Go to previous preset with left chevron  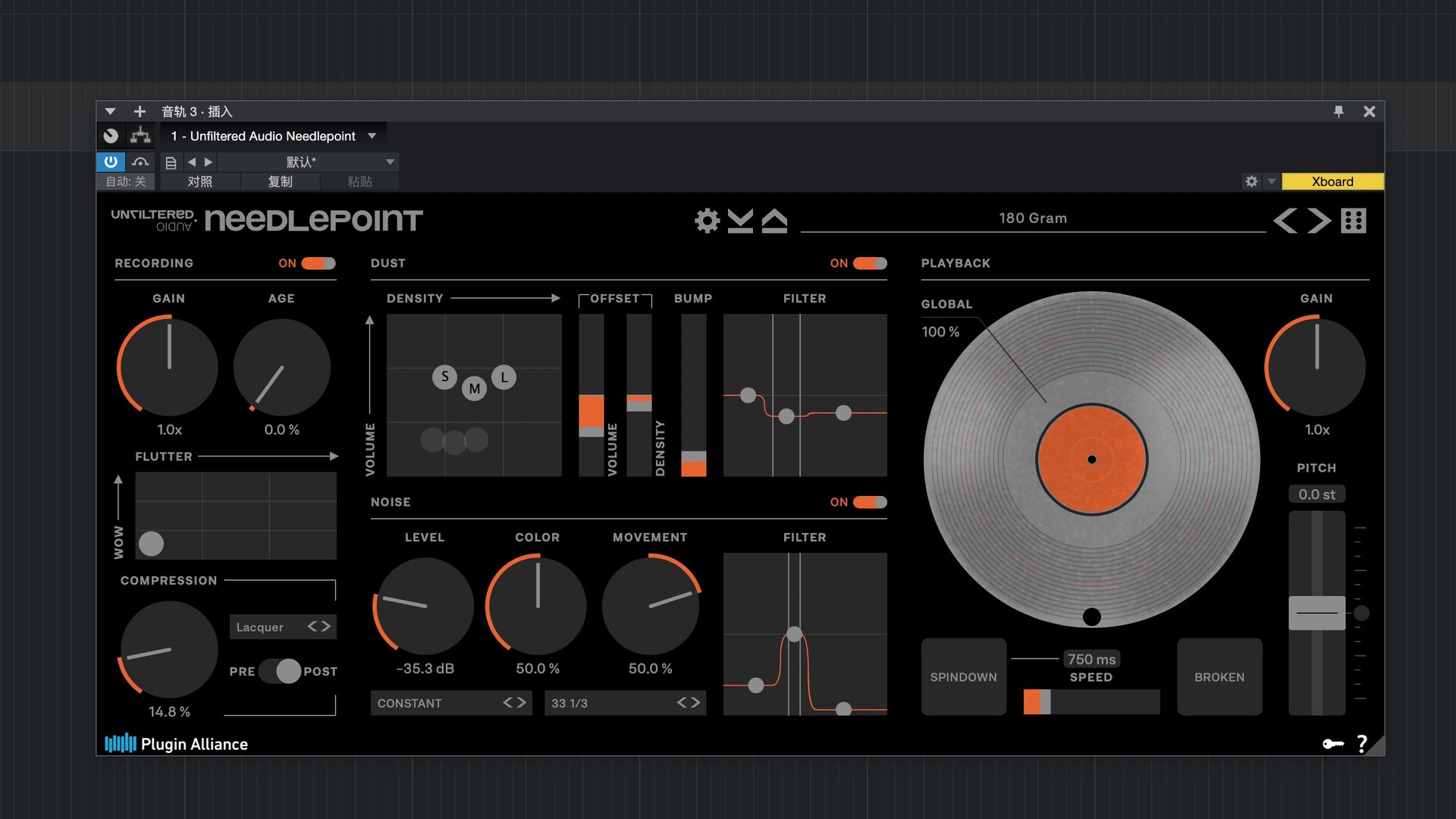(x=1285, y=221)
